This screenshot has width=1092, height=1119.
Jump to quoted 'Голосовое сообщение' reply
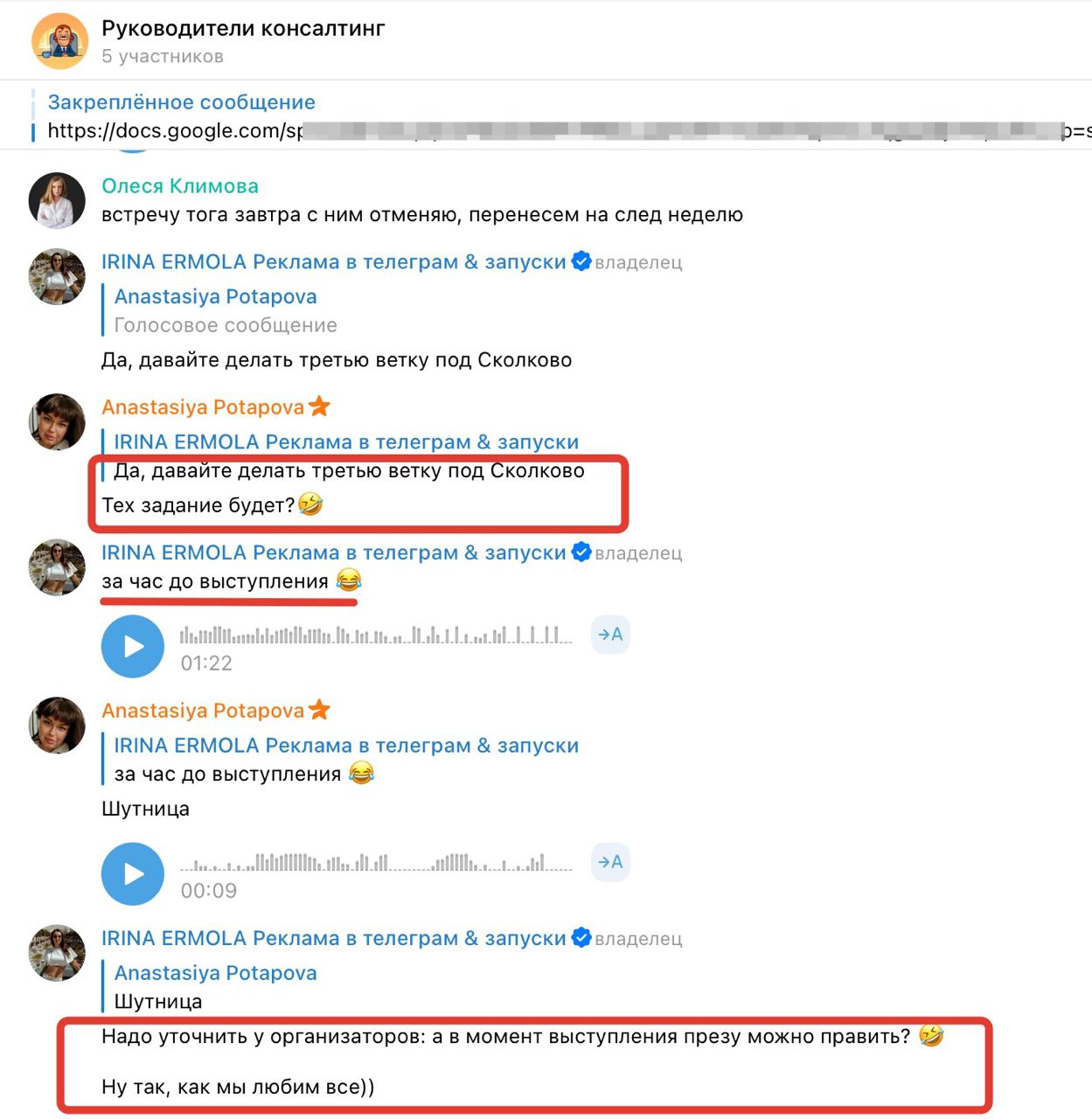point(224,310)
